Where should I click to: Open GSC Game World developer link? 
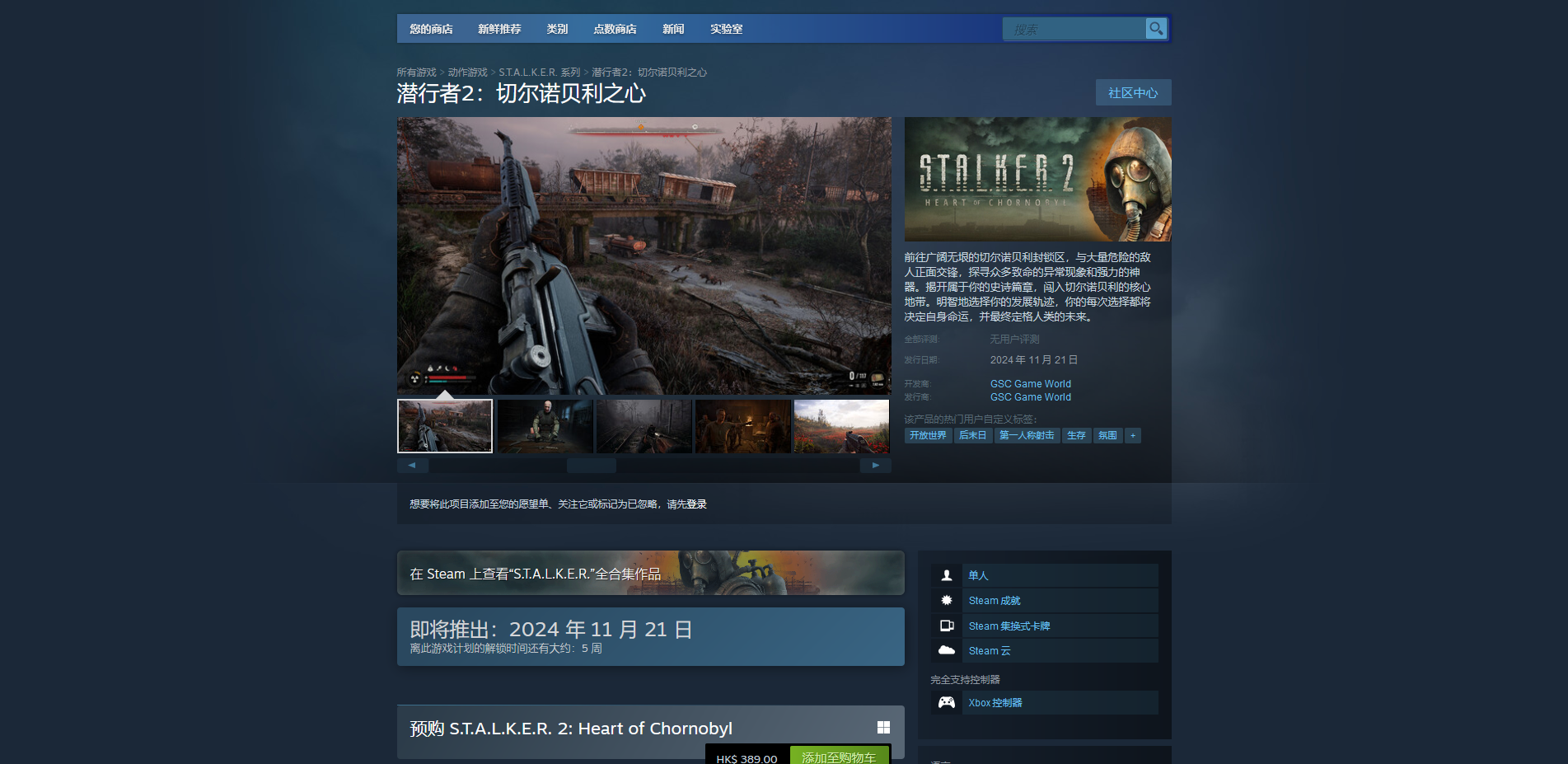[1031, 384]
